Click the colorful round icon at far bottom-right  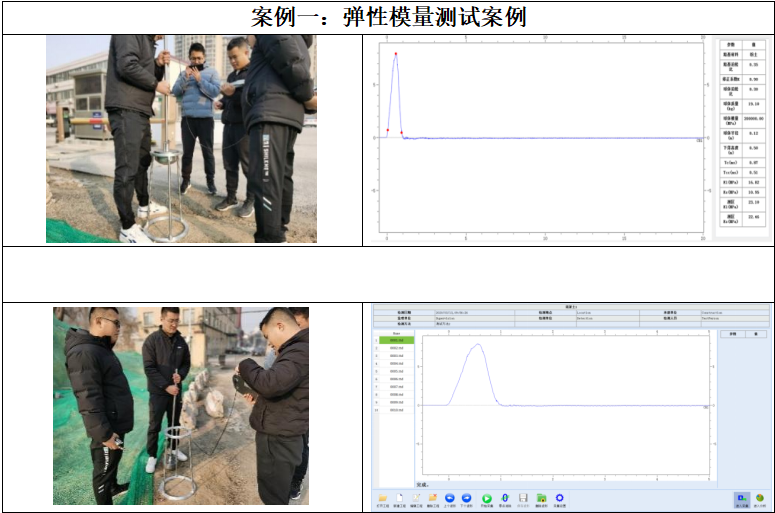pos(759,497)
